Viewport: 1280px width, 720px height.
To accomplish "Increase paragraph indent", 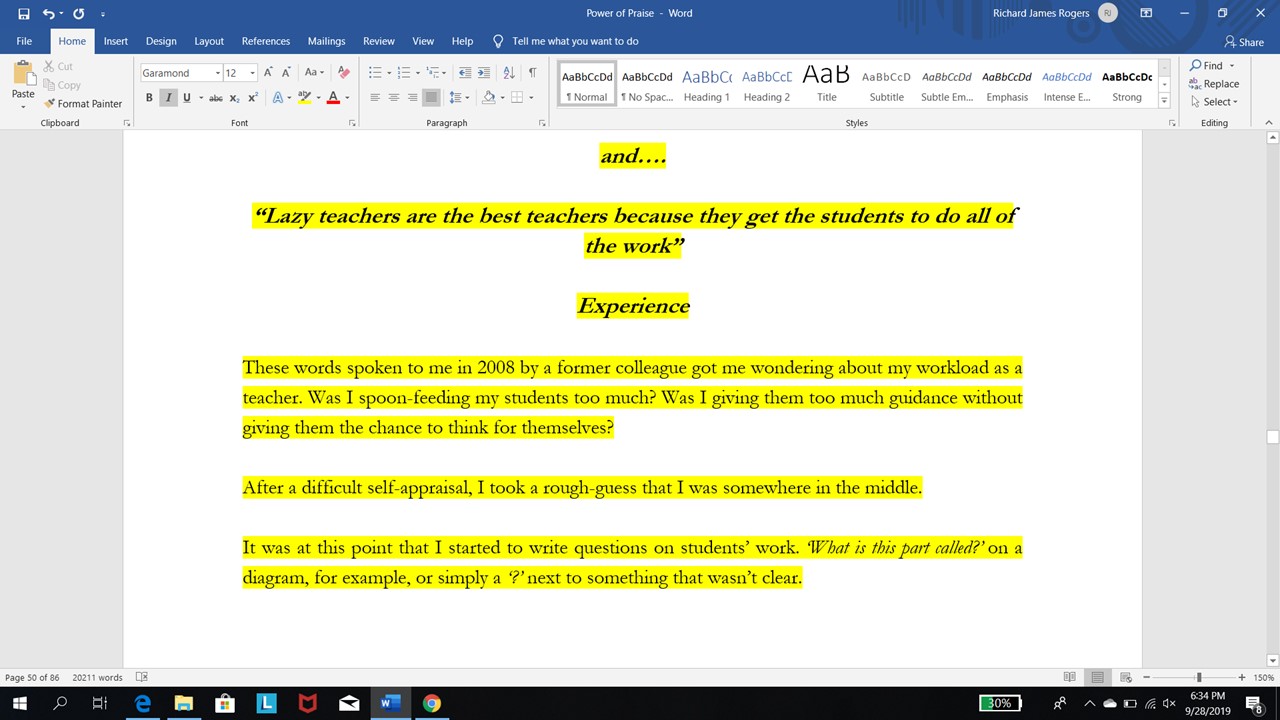I will 484,73.
